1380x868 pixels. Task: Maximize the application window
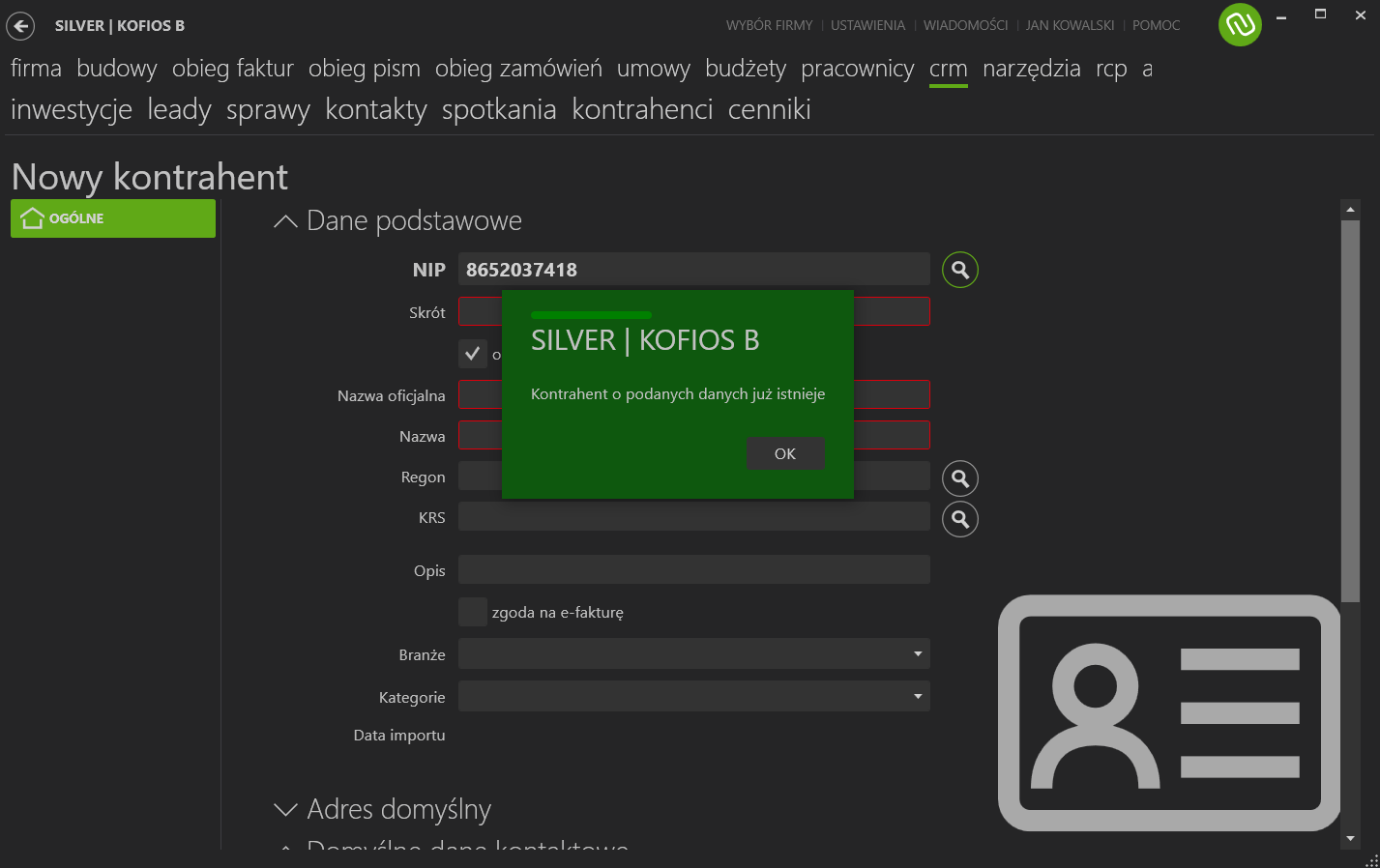click(1320, 14)
